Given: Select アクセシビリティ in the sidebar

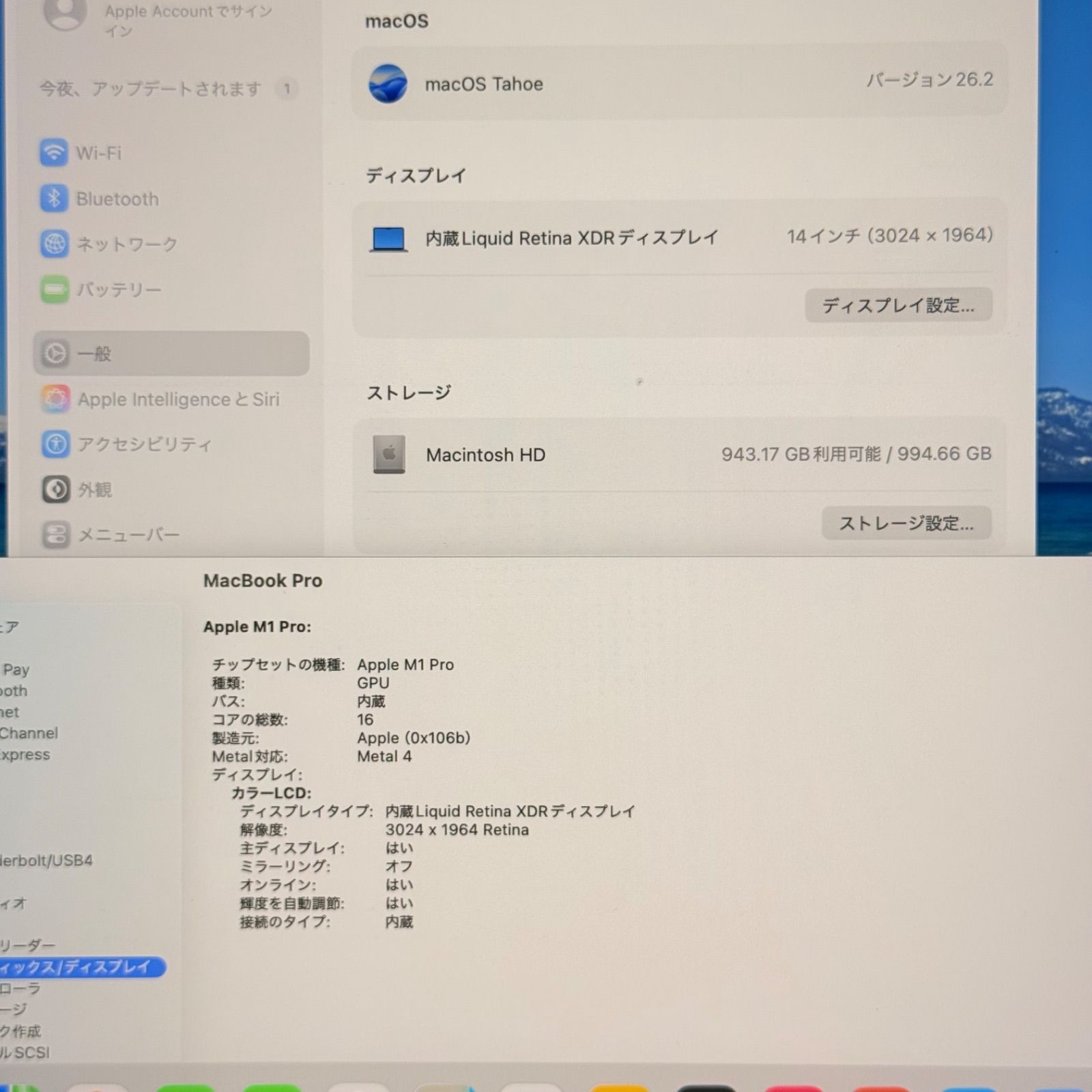Looking at the screenshot, I should pos(171,444).
